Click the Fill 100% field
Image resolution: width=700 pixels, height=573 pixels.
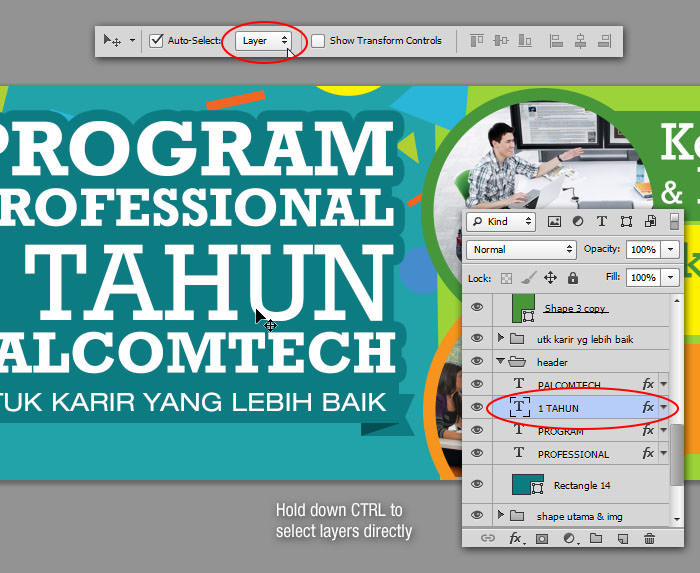click(x=643, y=278)
